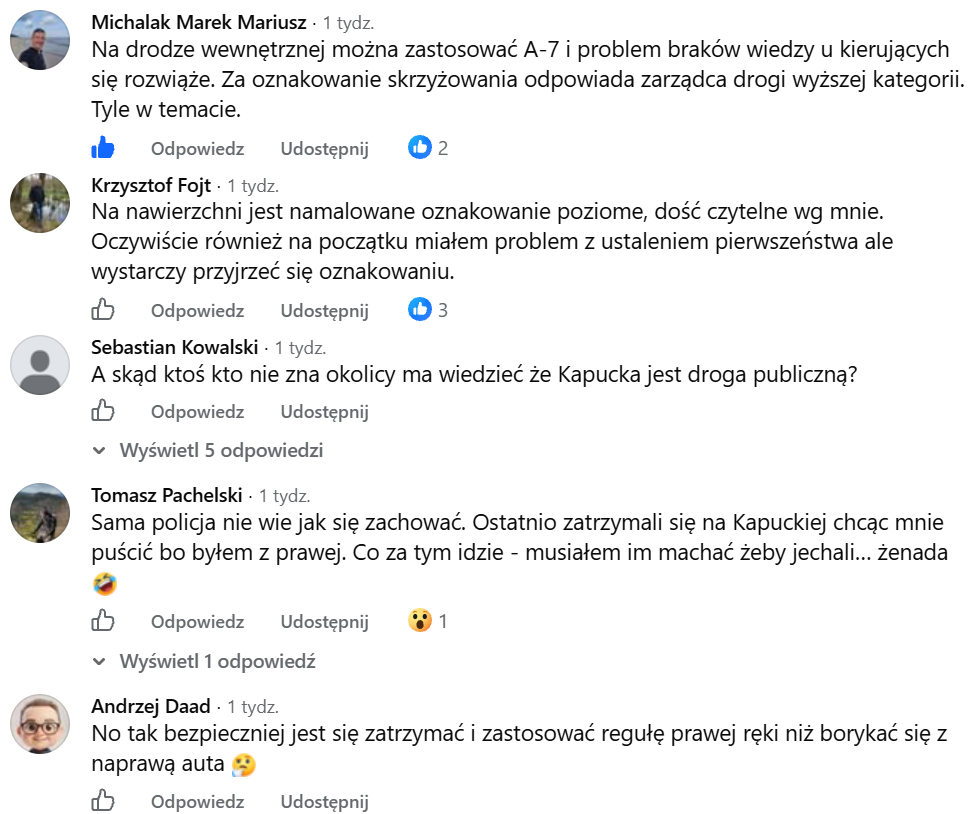The height and width of the screenshot is (814, 978).
Task: Reply to Sebastian Kowalski via Odpowiedz
Action: [197, 412]
